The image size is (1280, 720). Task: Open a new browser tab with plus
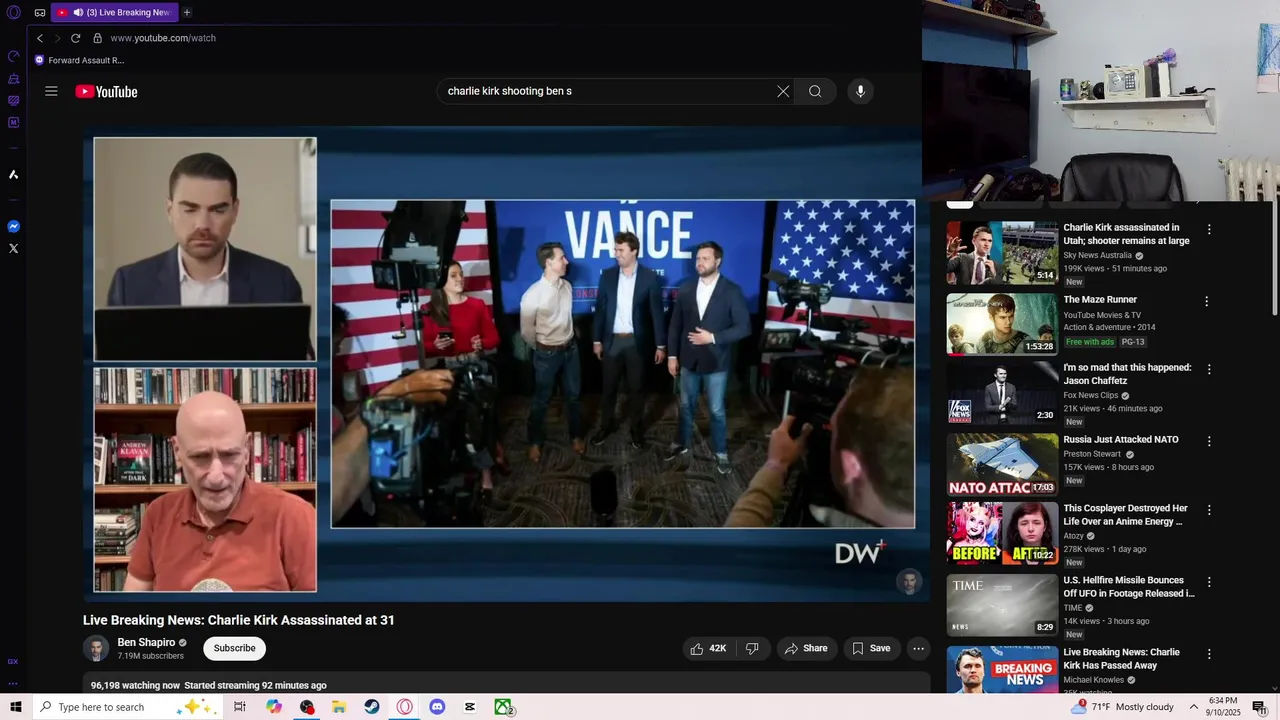click(187, 12)
